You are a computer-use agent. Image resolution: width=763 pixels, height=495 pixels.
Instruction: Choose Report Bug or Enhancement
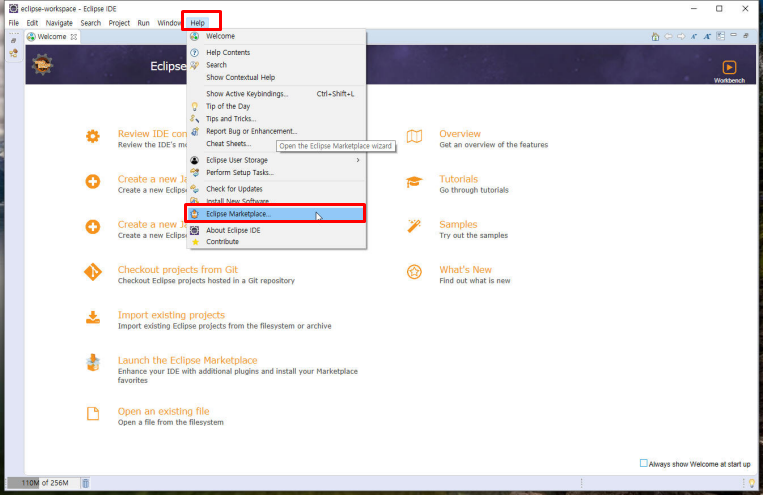tap(276, 131)
